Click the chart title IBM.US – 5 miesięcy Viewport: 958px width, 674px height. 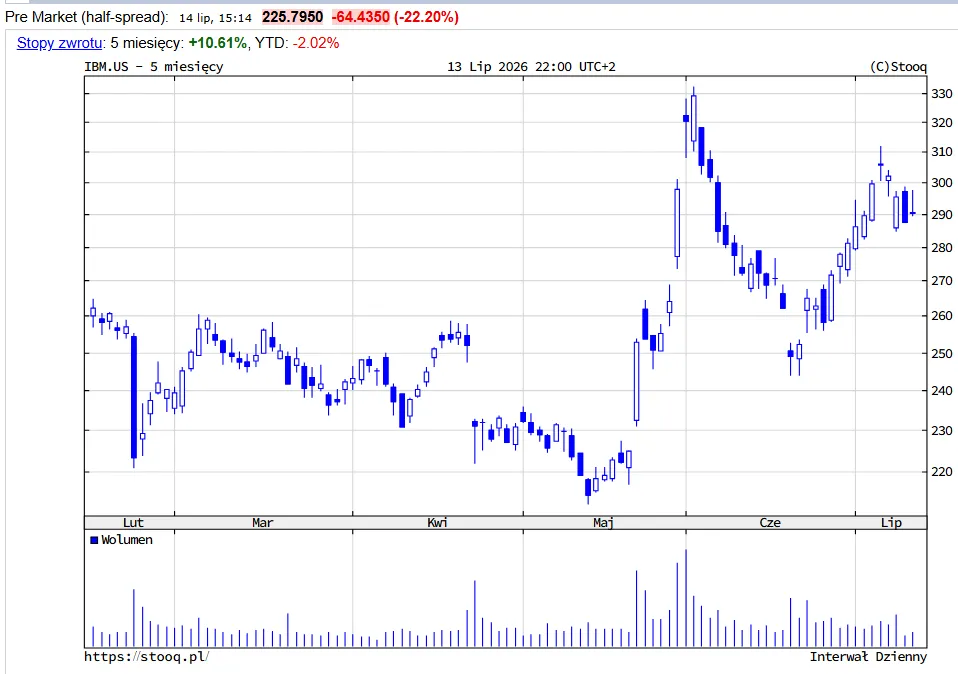(x=154, y=67)
